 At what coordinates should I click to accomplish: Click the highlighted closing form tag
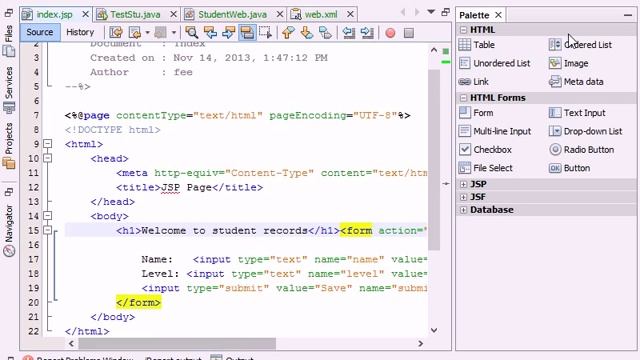coord(138,302)
